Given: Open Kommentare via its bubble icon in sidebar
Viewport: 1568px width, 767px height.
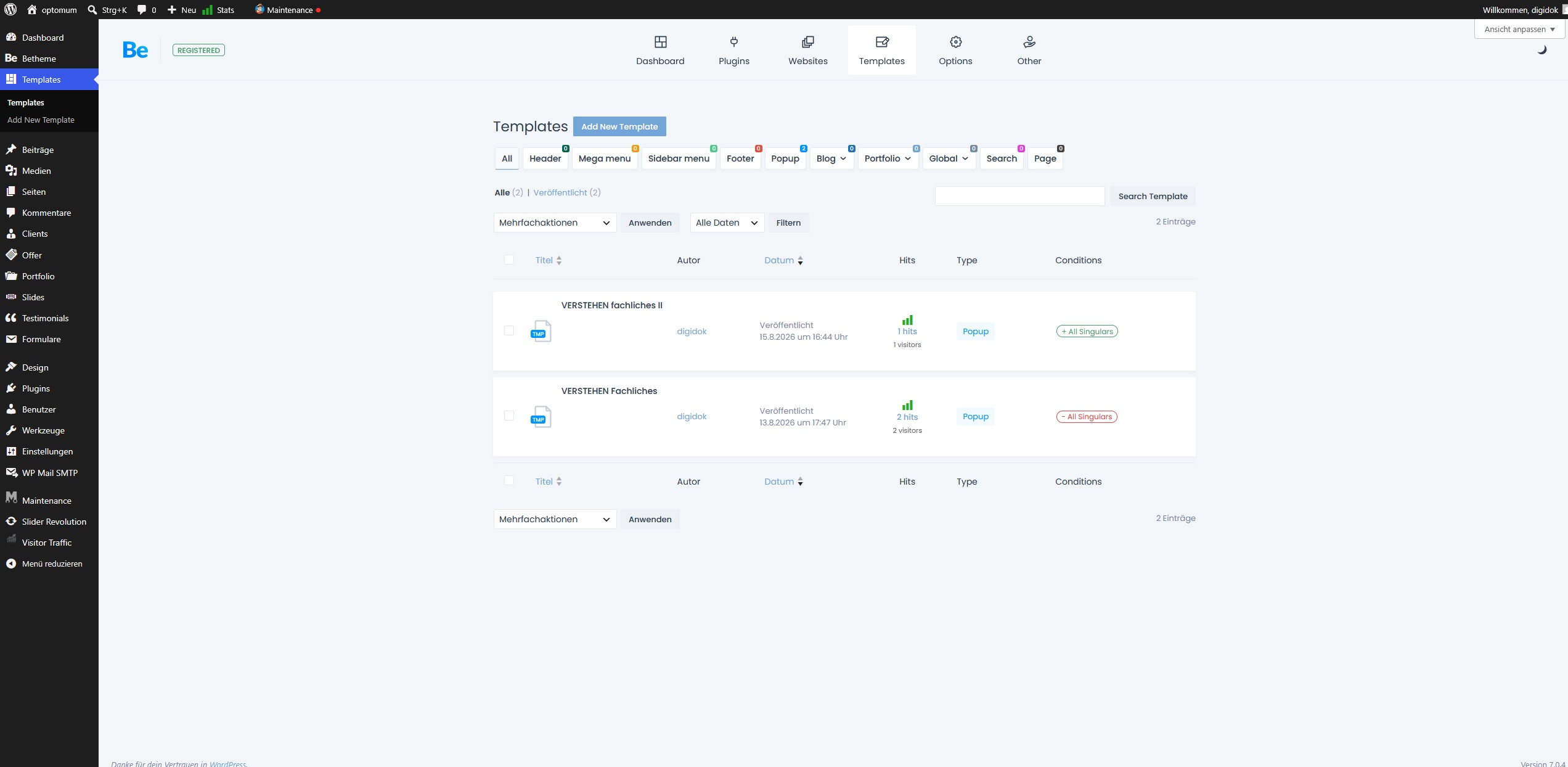Looking at the screenshot, I should (x=11, y=212).
